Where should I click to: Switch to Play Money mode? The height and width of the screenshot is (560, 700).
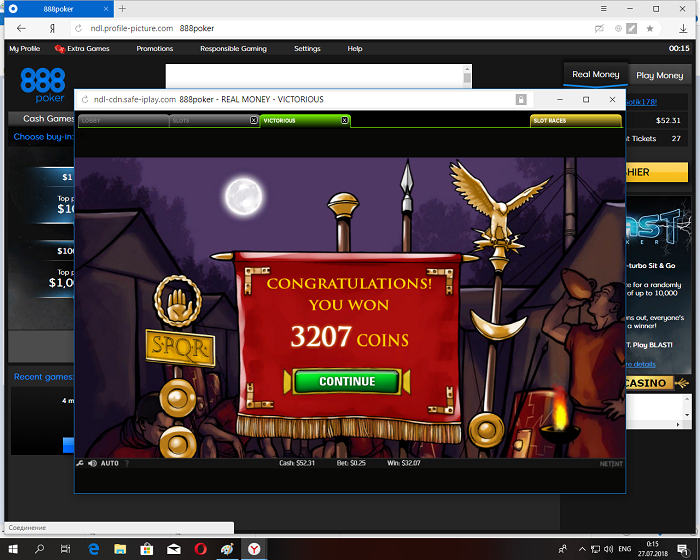click(x=660, y=75)
